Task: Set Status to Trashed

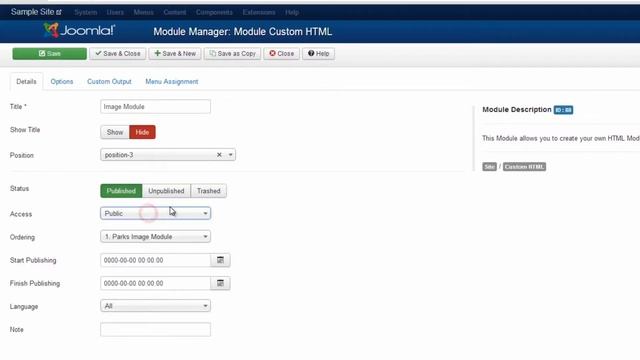Action: tap(209, 191)
